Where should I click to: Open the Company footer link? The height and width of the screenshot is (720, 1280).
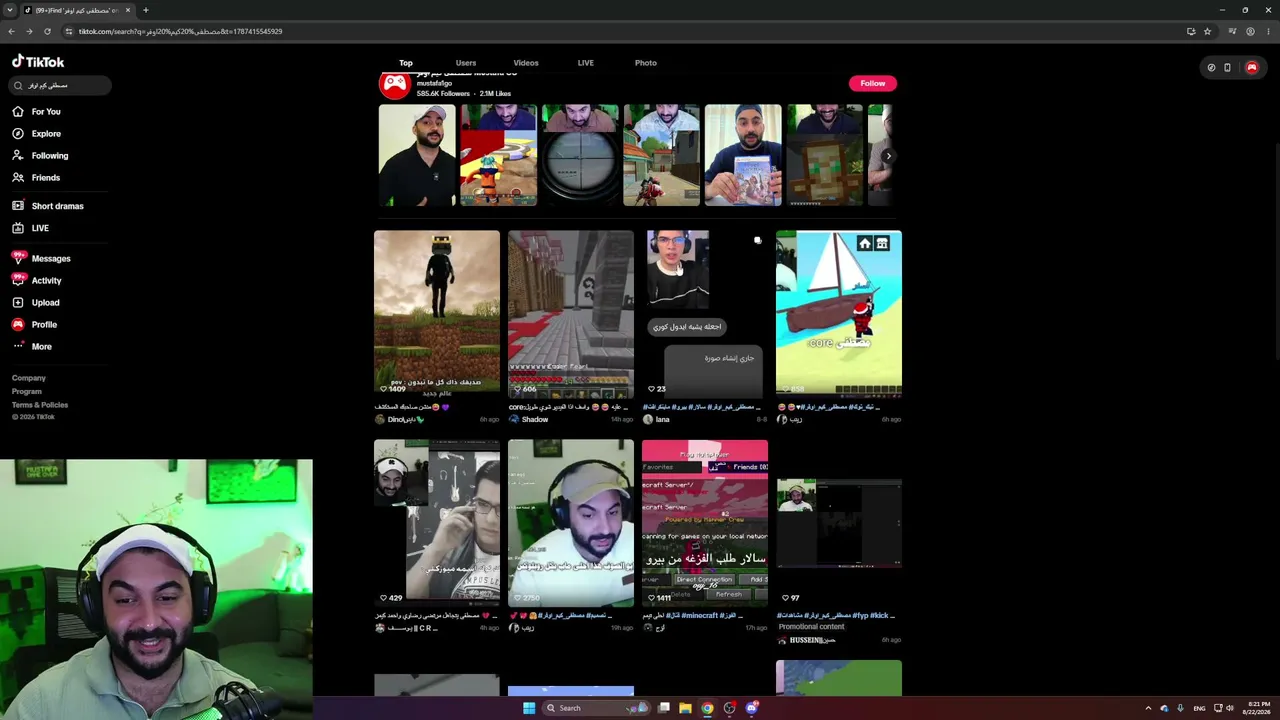(29, 378)
